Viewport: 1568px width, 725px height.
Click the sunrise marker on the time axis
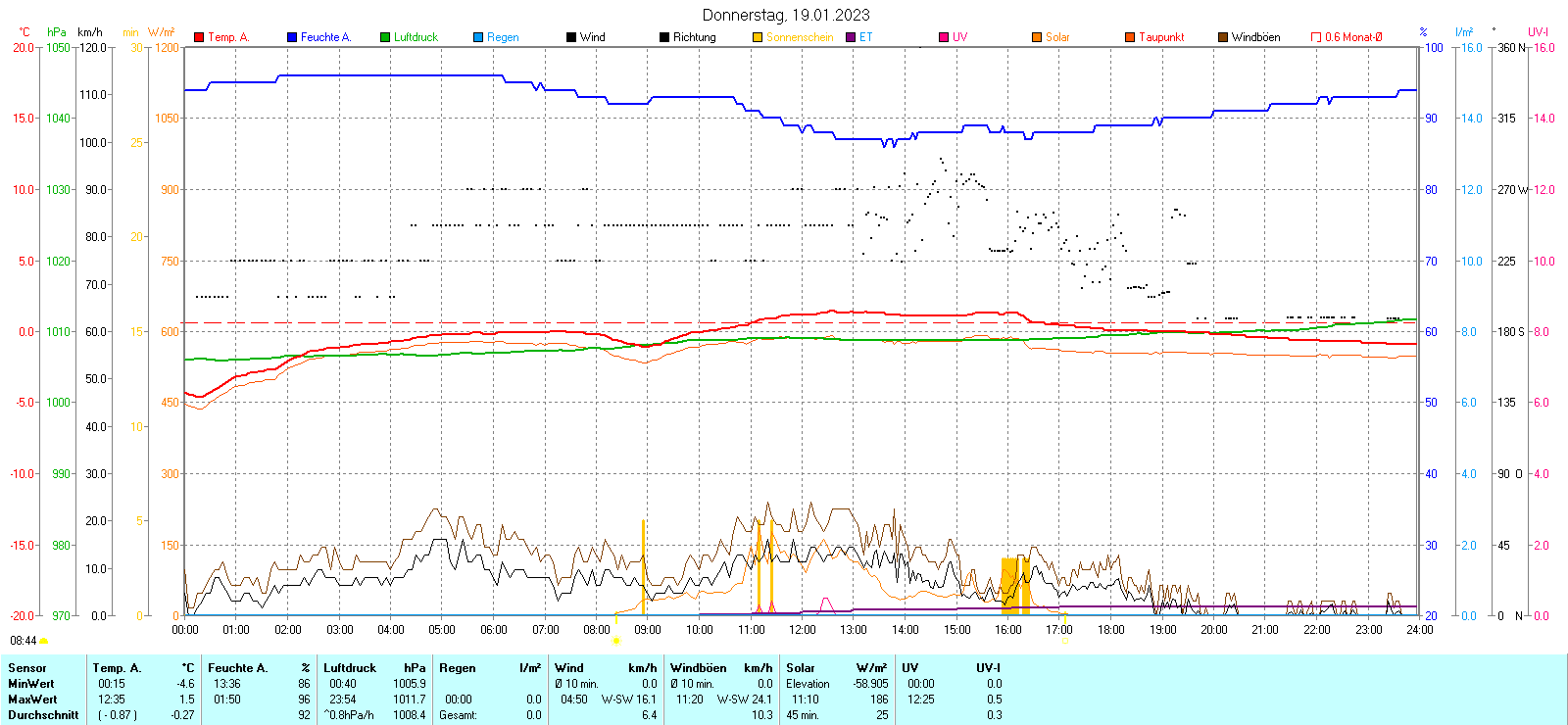coord(615,641)
